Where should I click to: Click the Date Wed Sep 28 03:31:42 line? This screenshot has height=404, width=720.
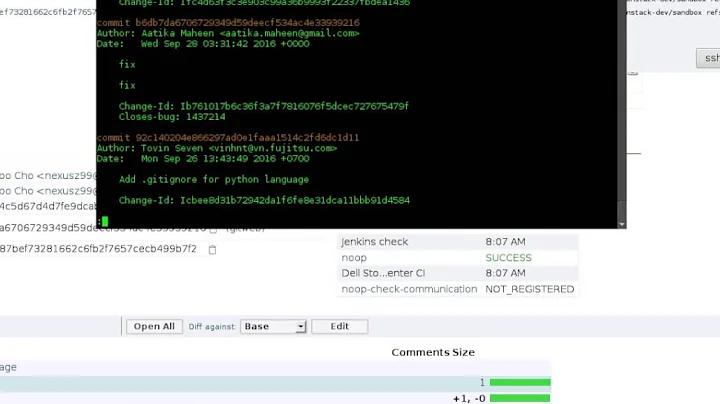203,44
